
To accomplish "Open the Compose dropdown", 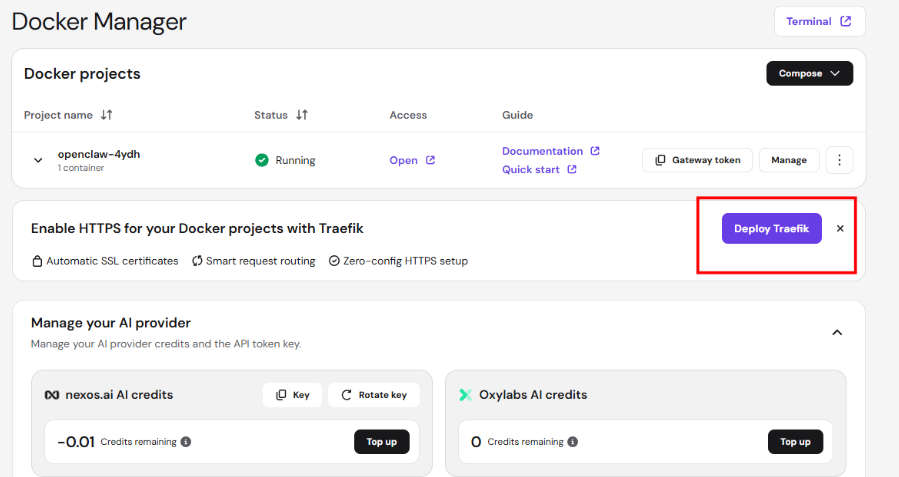I will (x=809, y=73).
